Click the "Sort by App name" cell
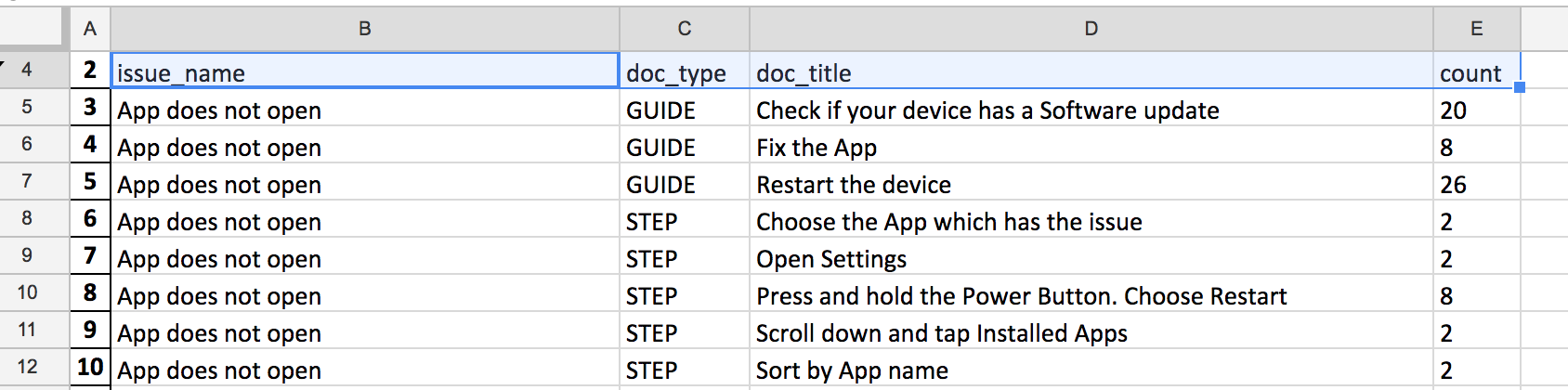The height and width of the screenshot is (390, 1568). click(1091, 370)
